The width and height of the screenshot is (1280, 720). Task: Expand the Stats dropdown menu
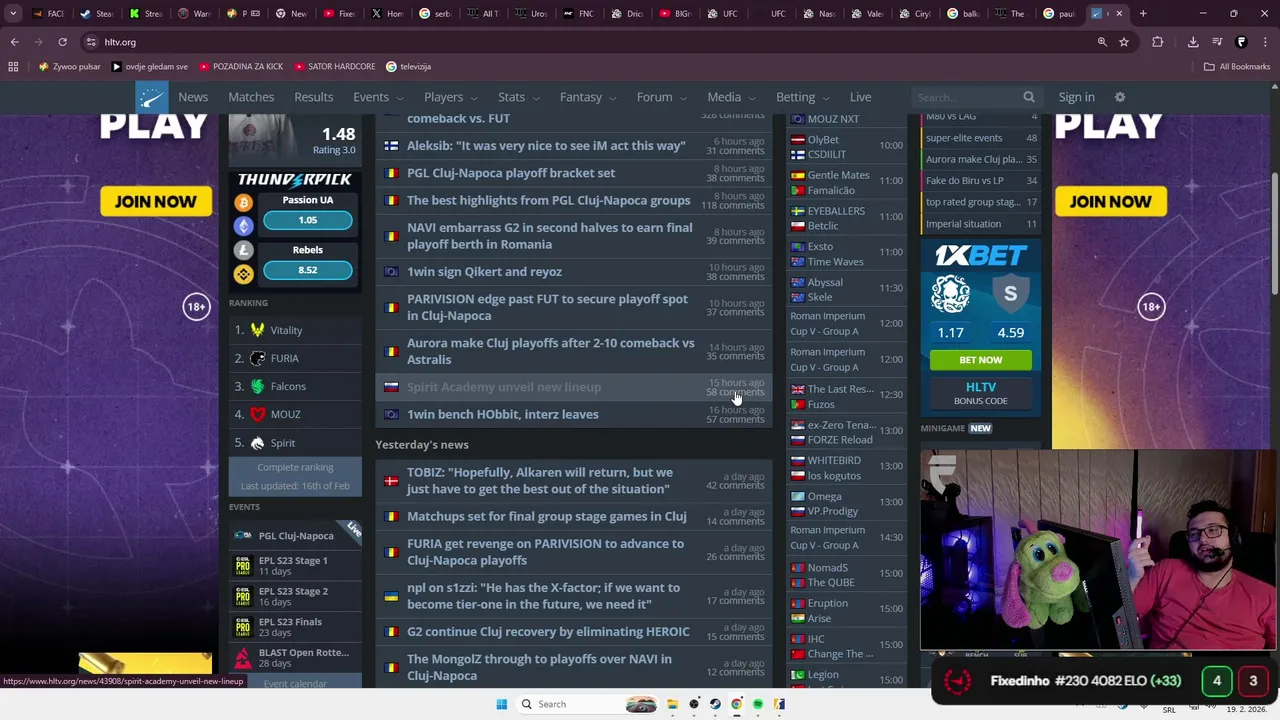(519, 97)
